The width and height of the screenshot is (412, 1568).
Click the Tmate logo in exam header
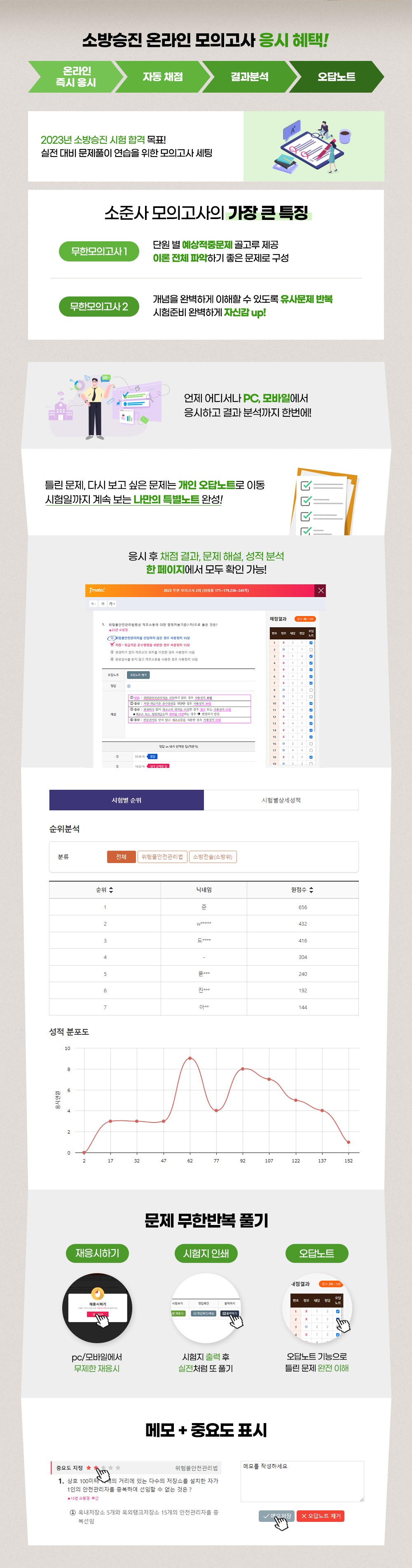point(97,590)
